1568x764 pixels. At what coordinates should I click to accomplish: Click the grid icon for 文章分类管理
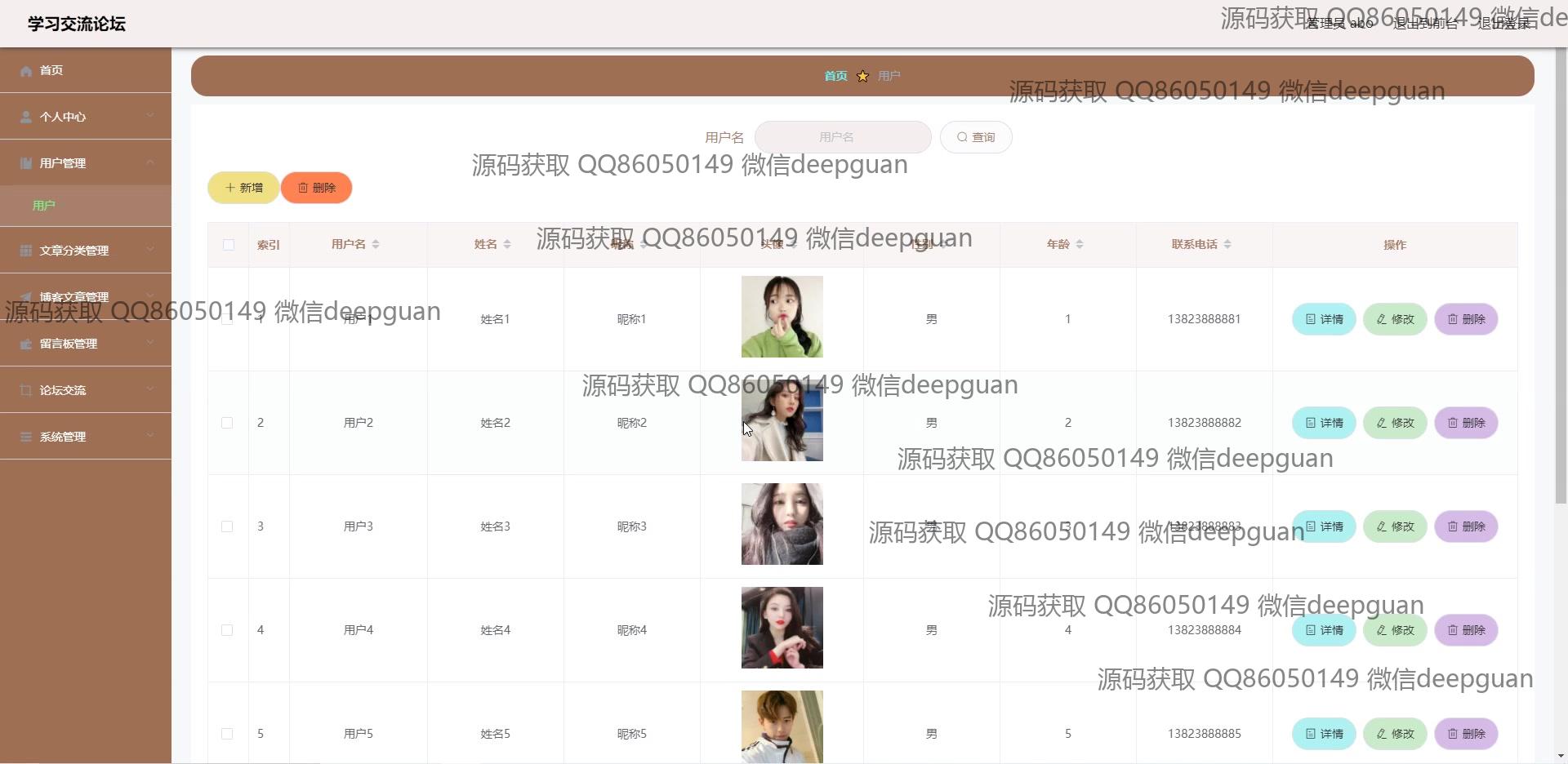click(26, 251)
